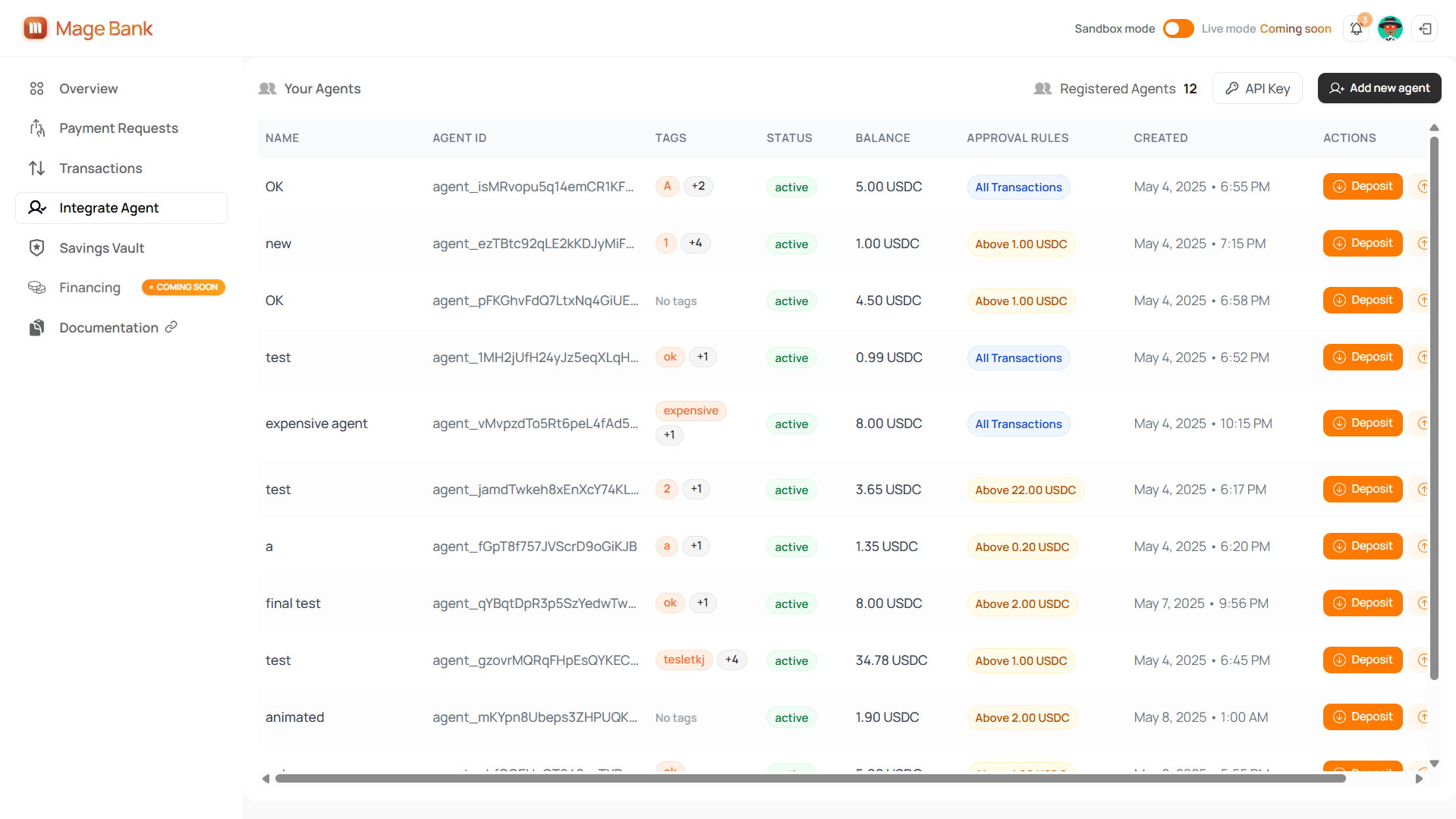
Task: Click the scroll up arrow
Action: pyautogui.click(x=1434, y=128)
